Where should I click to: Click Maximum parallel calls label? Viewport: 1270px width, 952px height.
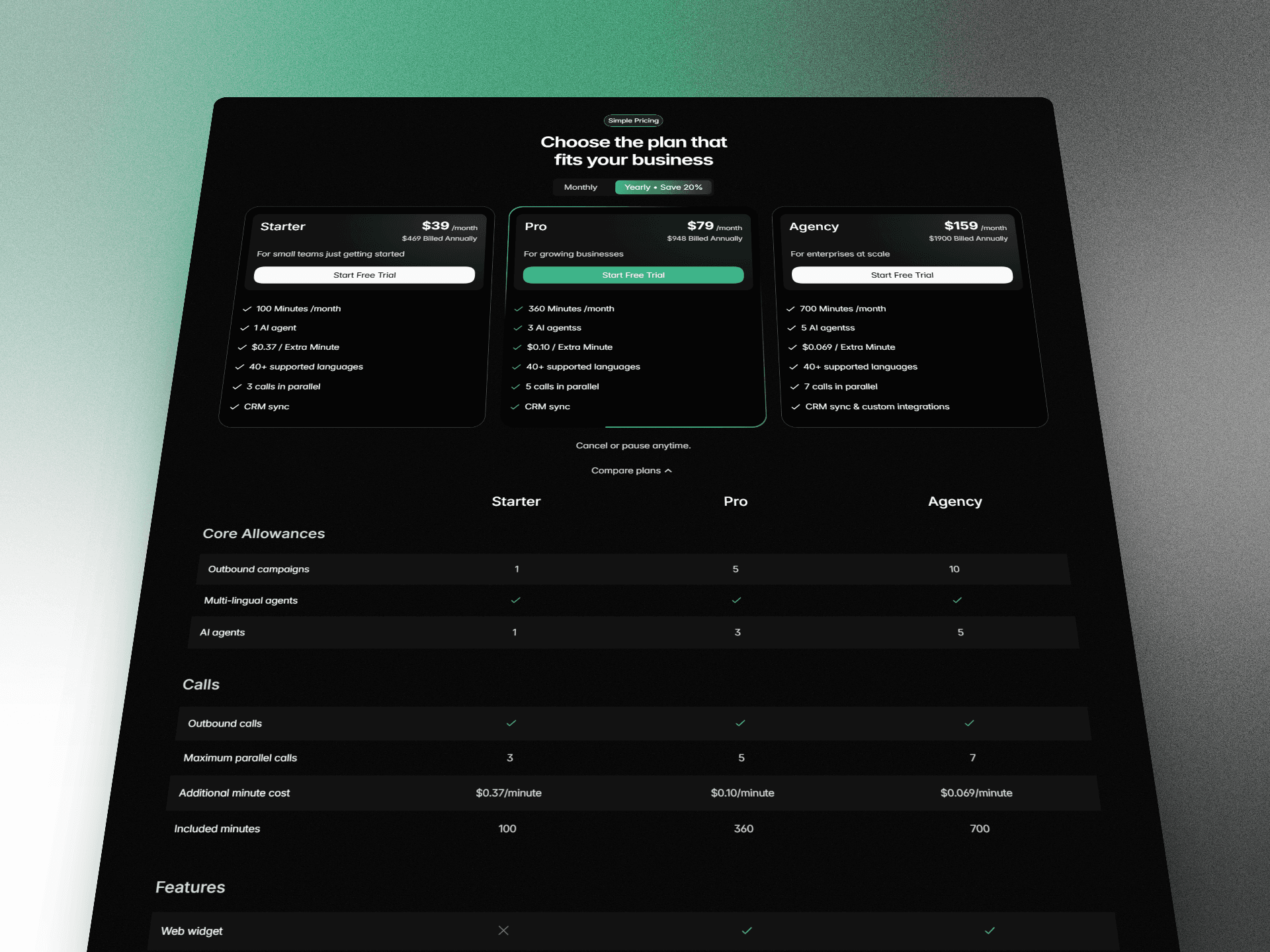coord(240,758)
